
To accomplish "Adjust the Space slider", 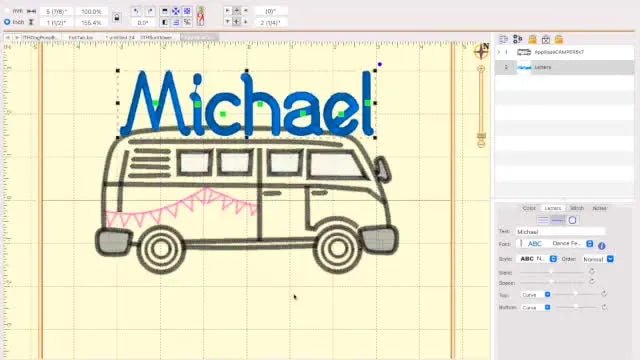I will [x=552, y=282].
